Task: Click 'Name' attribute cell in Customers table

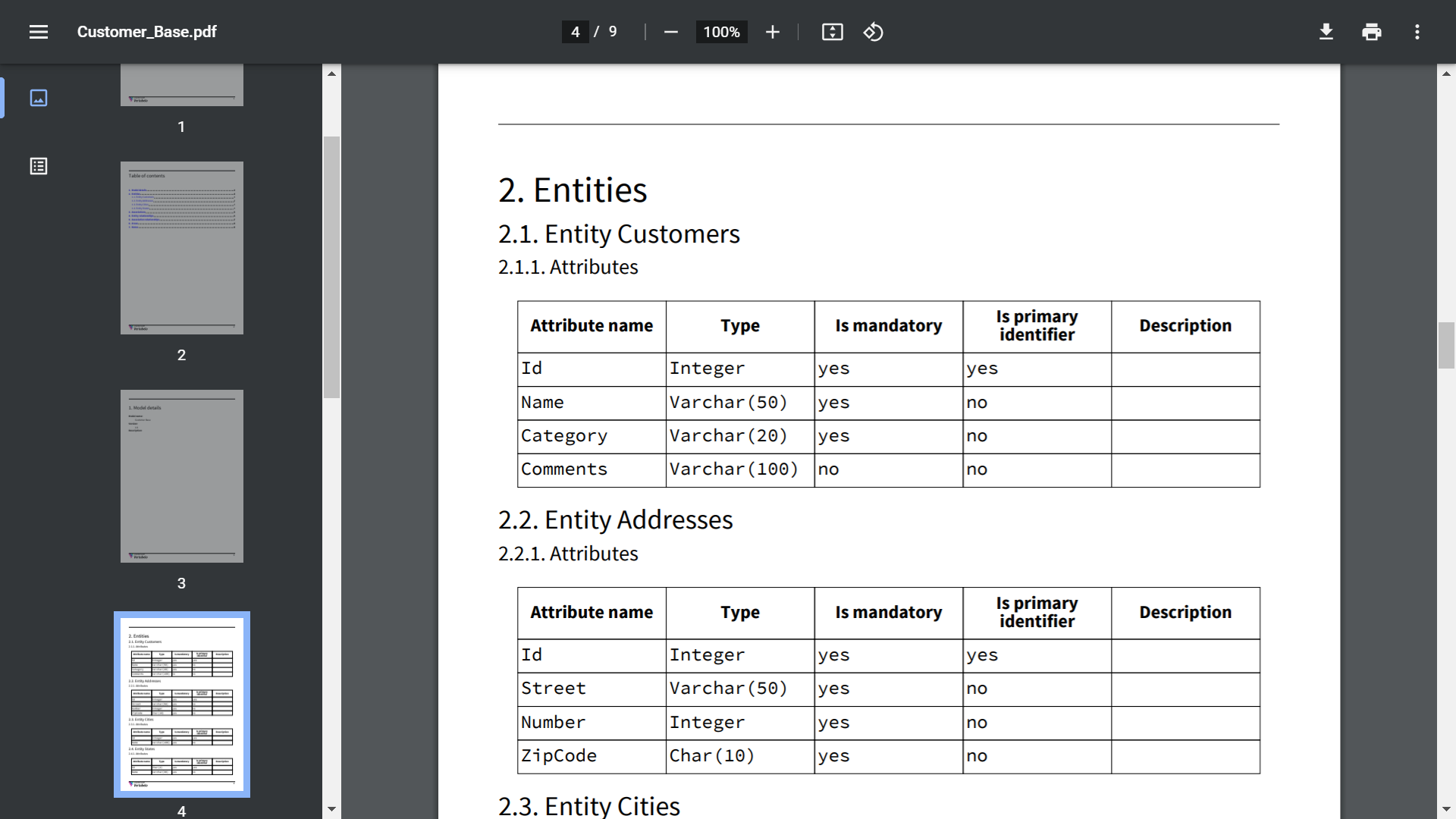Action: point(591,403)
